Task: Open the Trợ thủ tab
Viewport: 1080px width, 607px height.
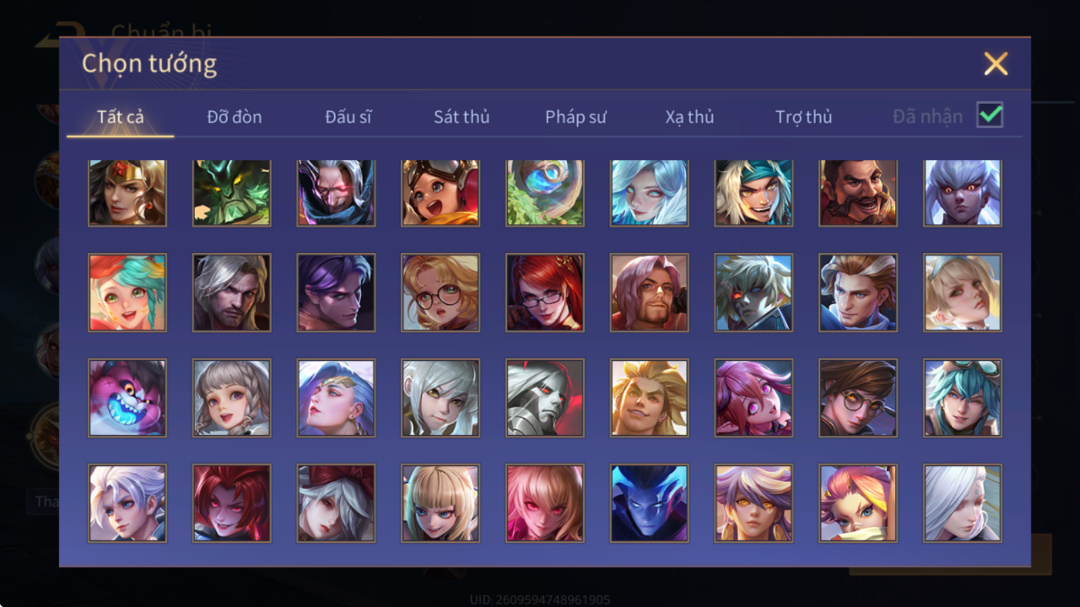Action: coord(804,116)
